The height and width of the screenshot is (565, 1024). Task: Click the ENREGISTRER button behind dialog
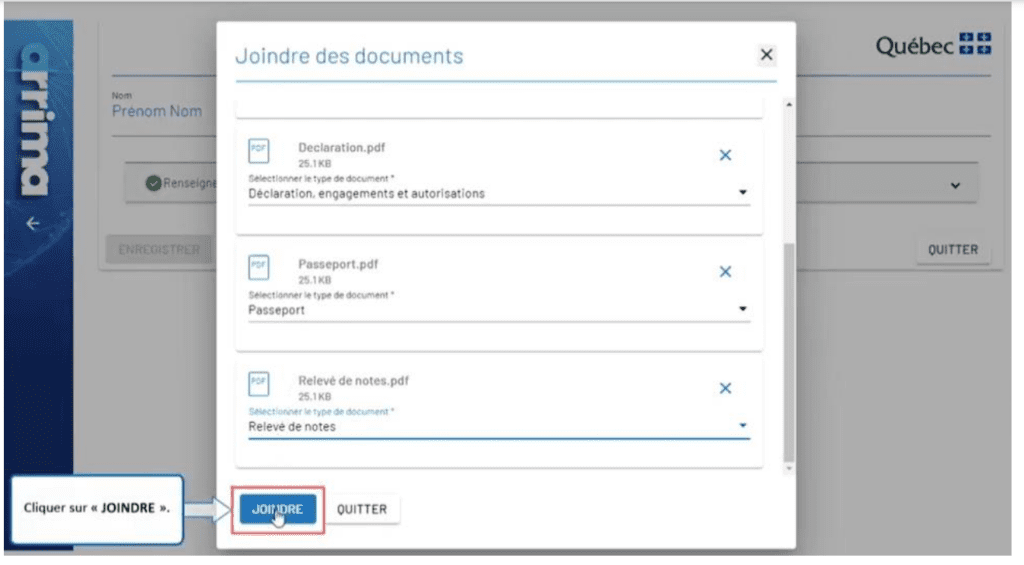[x=159, y=250]
